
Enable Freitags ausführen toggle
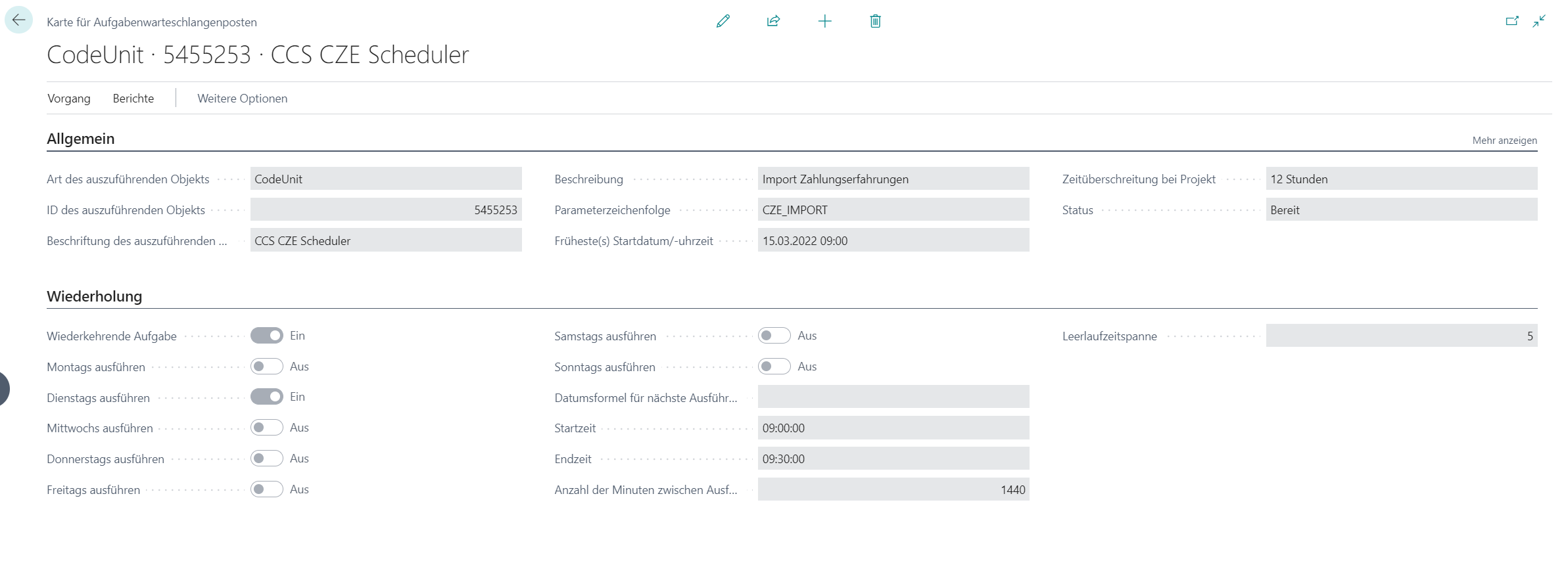click(266, 489)
